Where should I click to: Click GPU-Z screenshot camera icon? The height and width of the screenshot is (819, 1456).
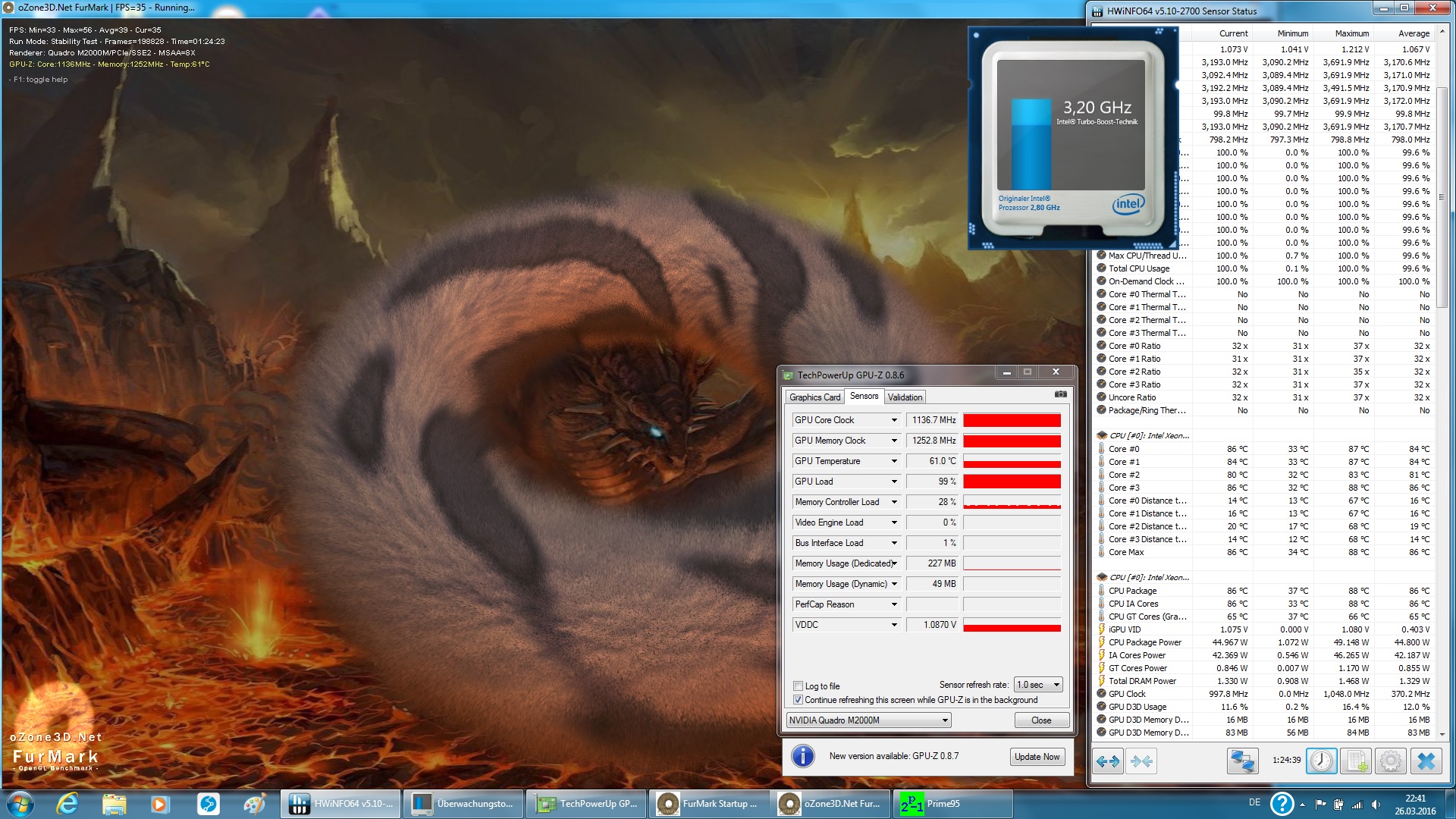point(1060,394)
